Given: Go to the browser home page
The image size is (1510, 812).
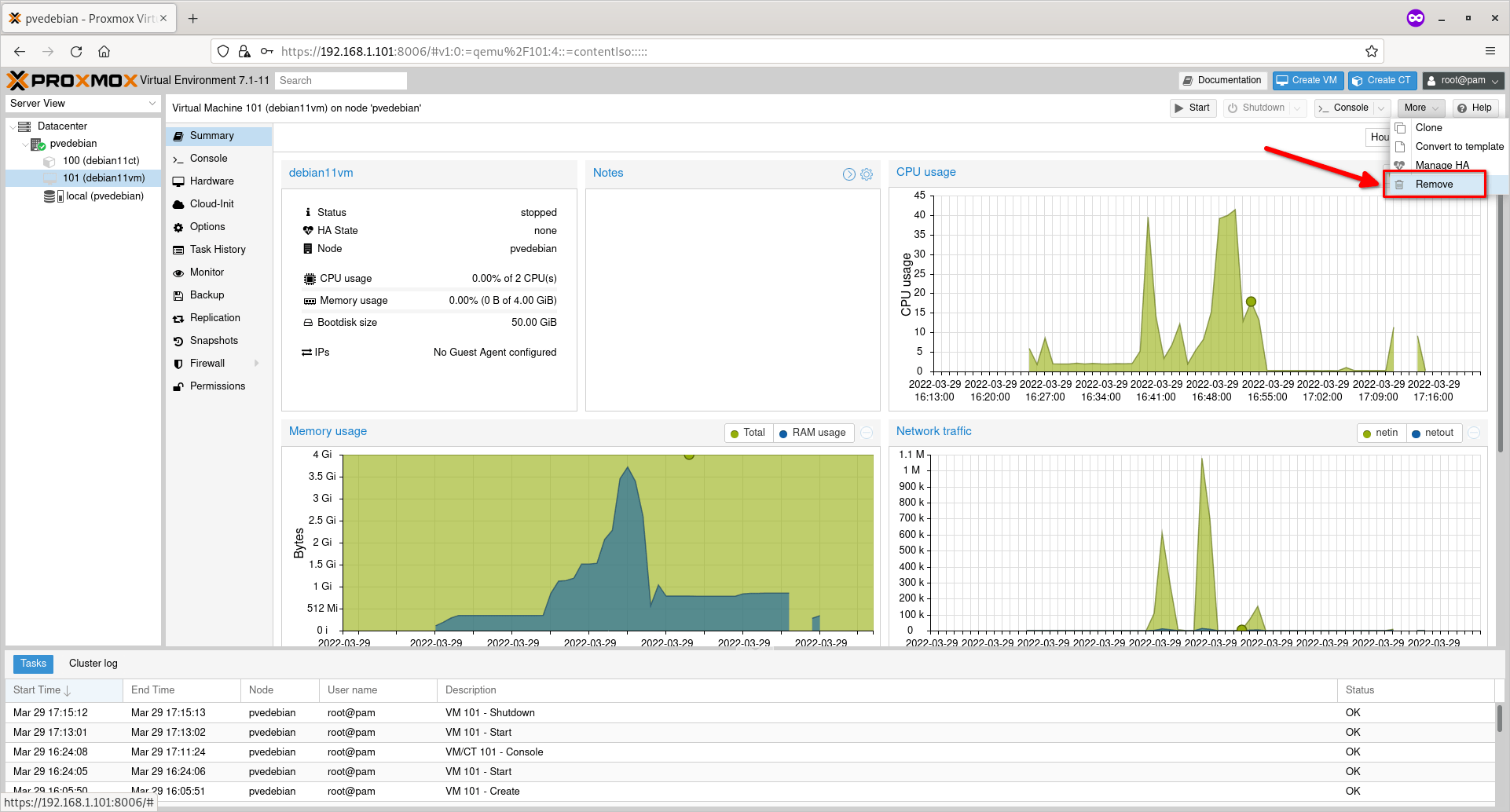Looking at the screenshot, I should (104, 51).
